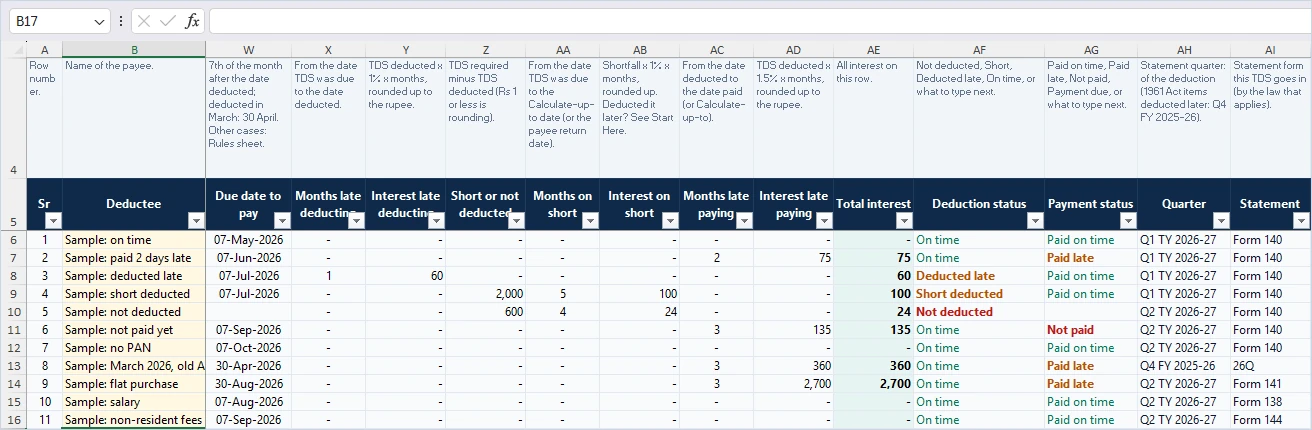
Task: Click the short deducted amount '2,000'
Action: 486,294
